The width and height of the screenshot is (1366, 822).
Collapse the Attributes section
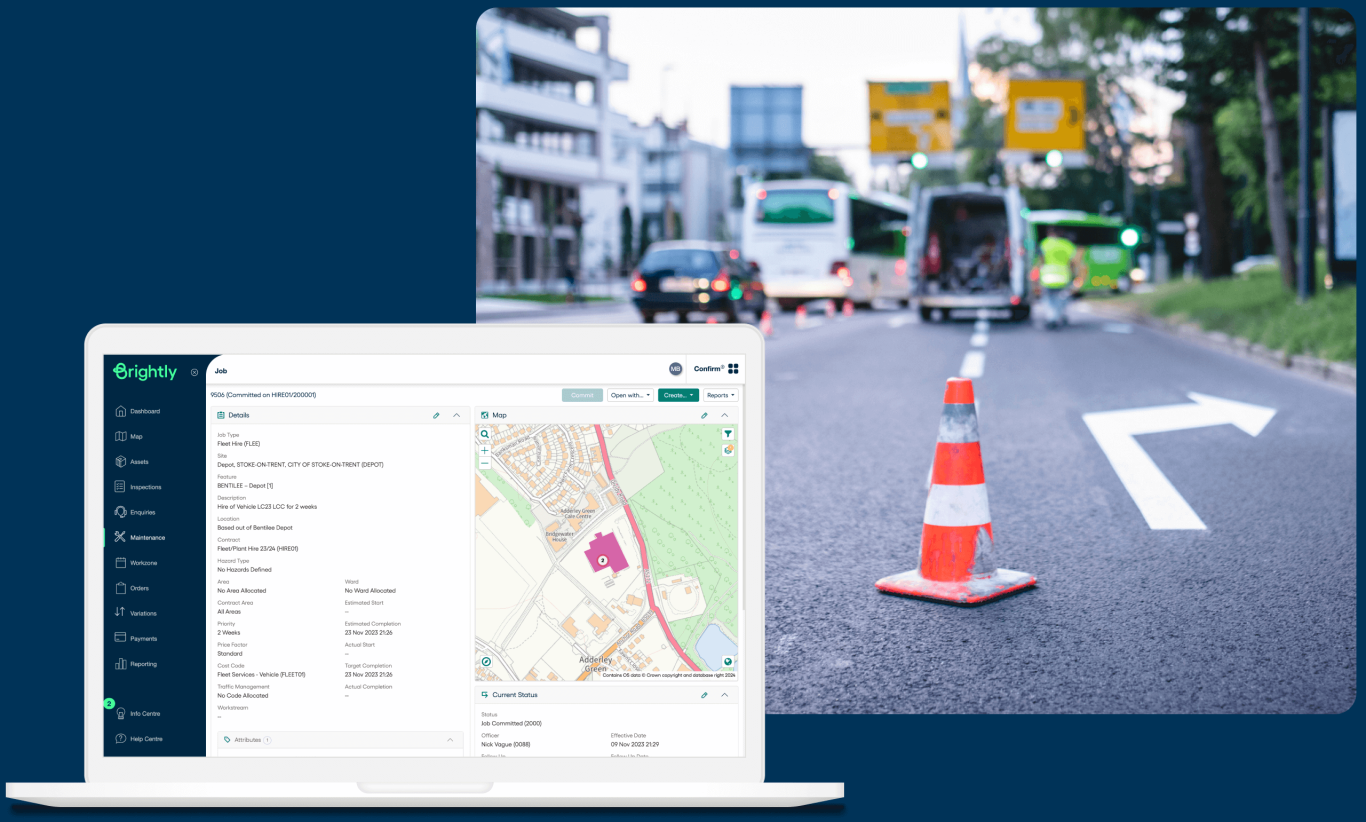pyautogui.click(x=450, y=740)
